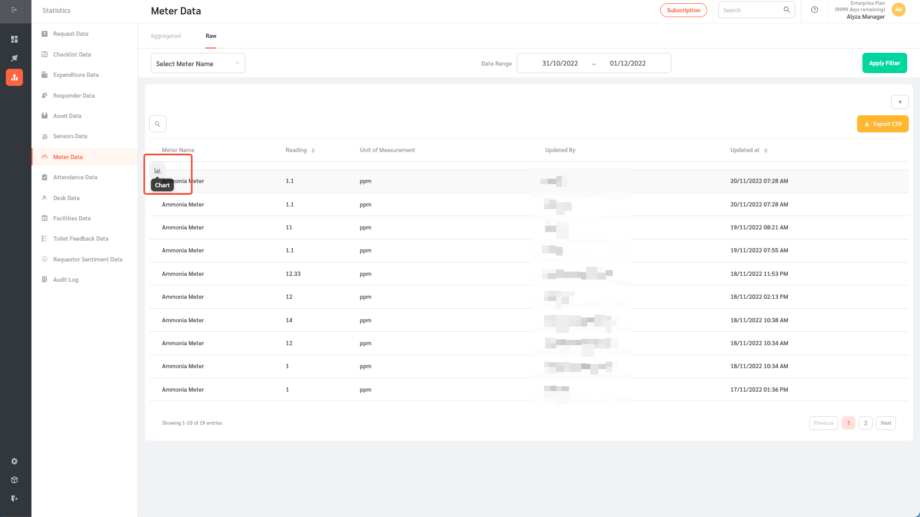Click the timestamp 19/11/2022 08:21 AM

(x=759, y=228)
